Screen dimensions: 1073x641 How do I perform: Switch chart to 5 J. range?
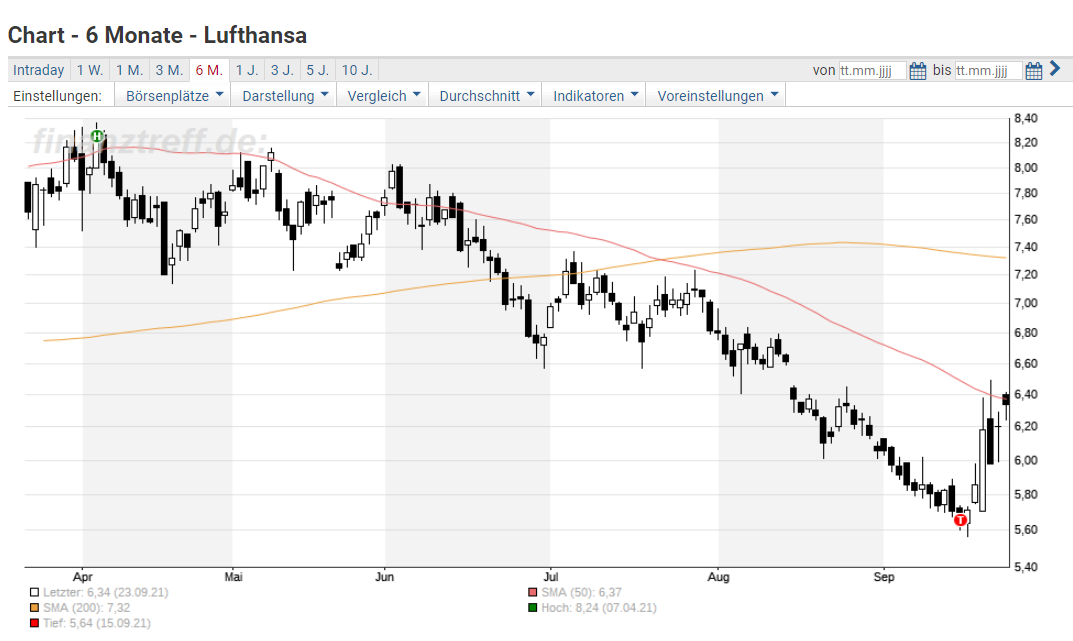(x=318, y=70)
